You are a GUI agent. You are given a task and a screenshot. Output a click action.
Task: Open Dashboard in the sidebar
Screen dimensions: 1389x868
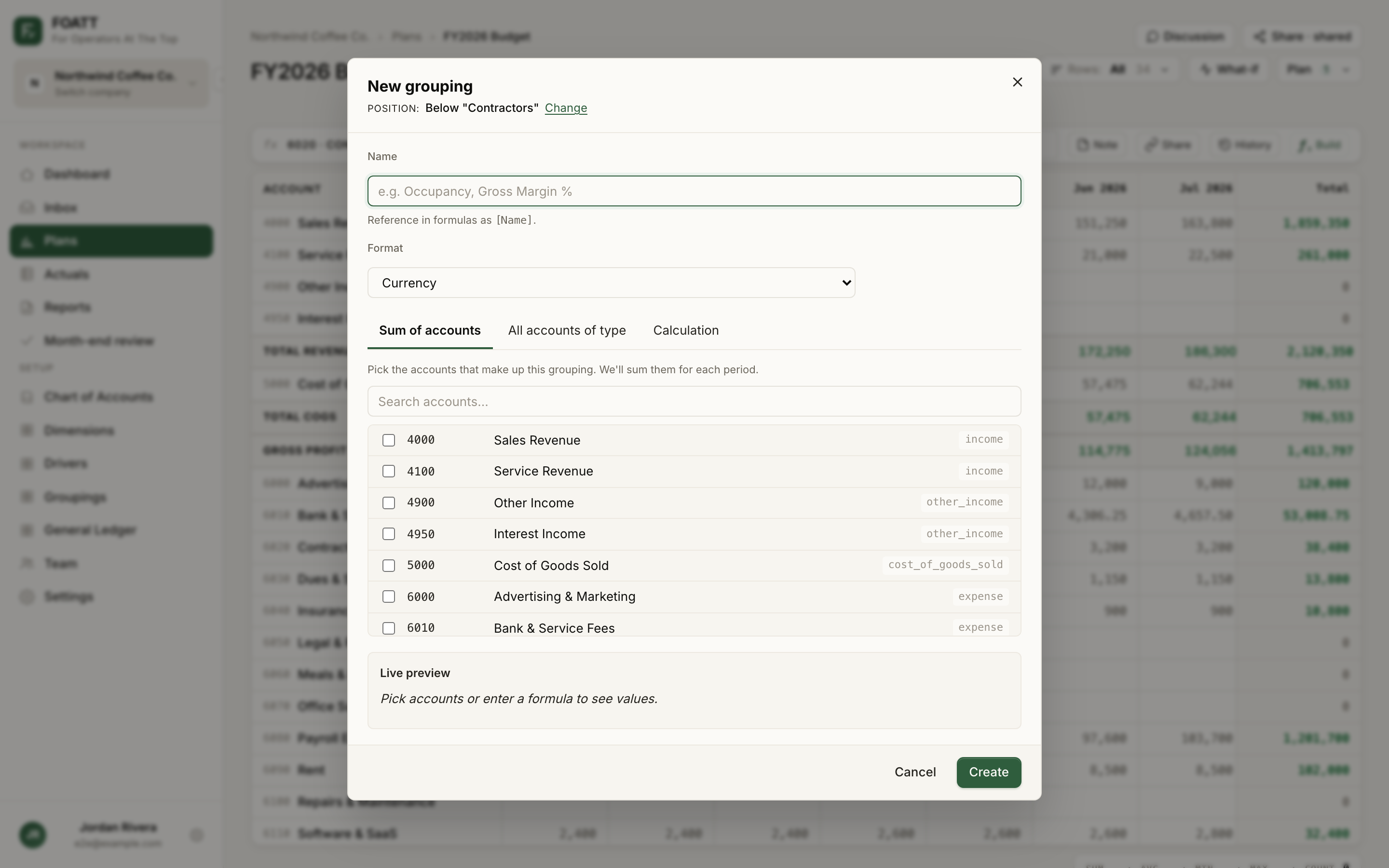[111, 174]
